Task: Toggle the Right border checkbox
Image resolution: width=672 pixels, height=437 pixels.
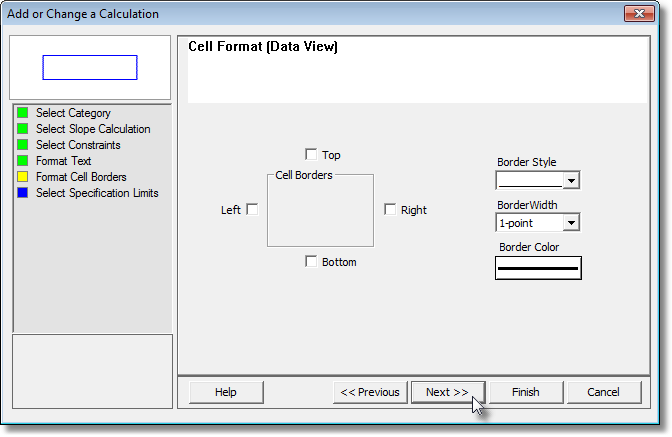Action: [390, 210]
